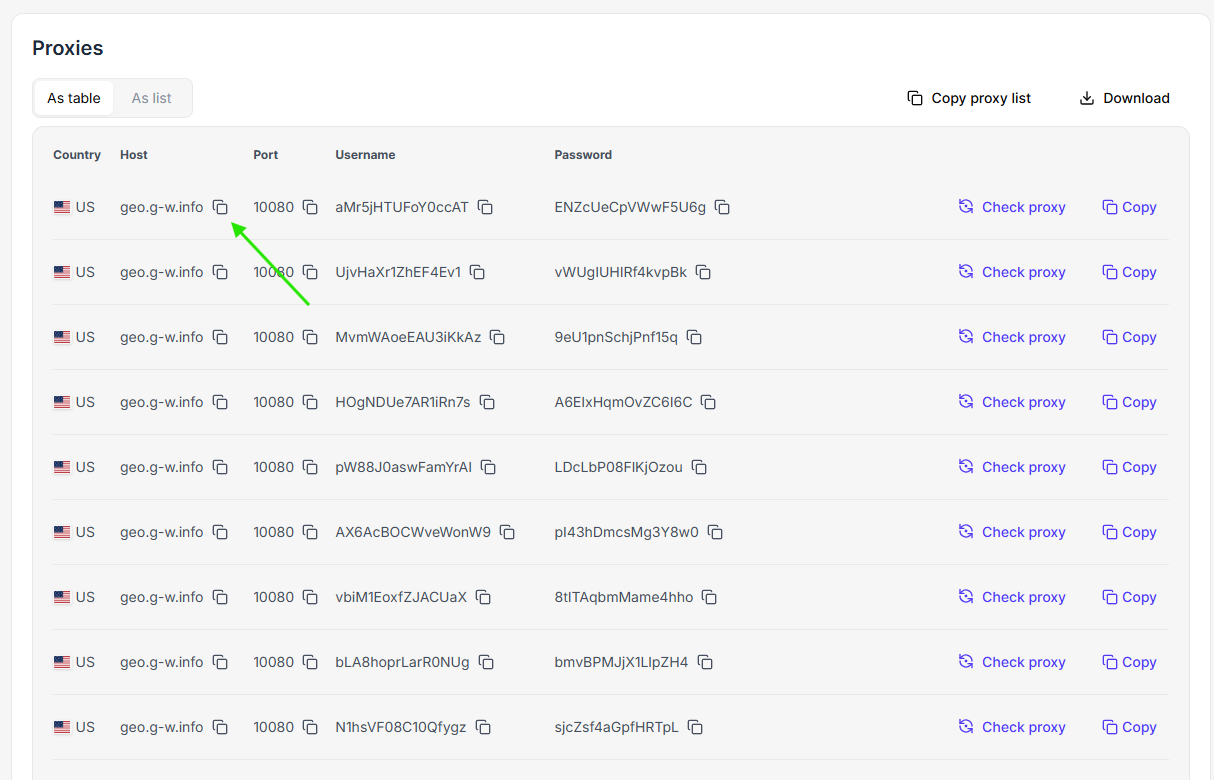Copy username pW88J0aswFamYrAI icon
The height and width of the screenshot is (780, 1214).
tap(488, 467)
